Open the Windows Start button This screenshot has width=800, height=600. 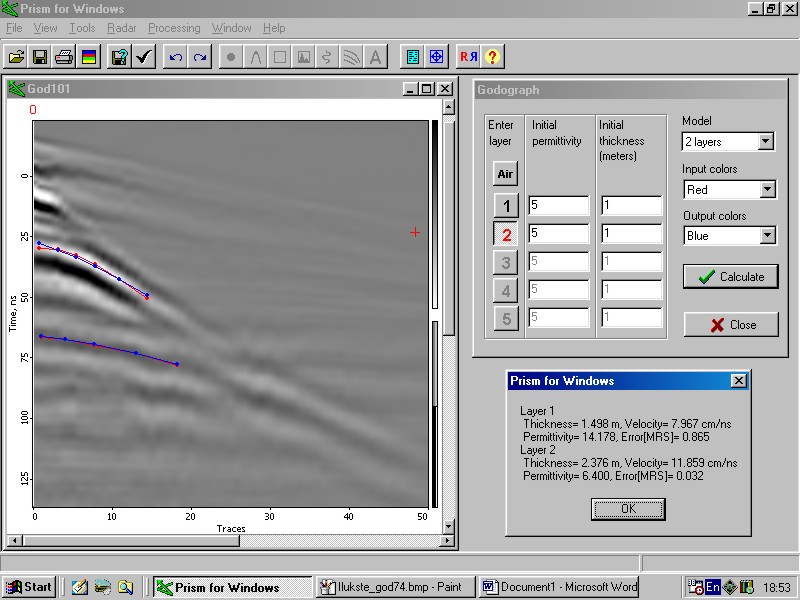(29, 587)
